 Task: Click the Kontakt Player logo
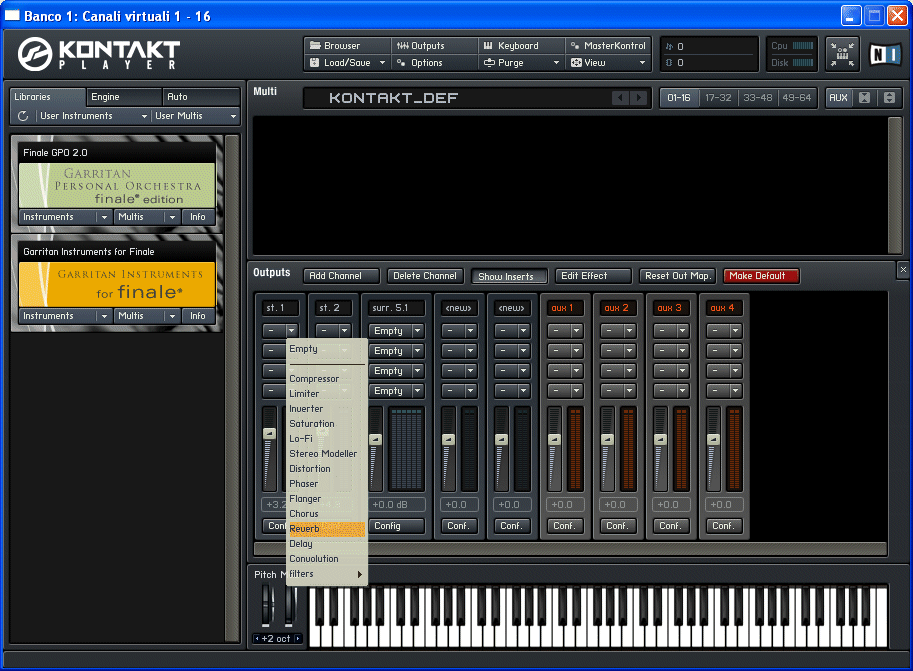100,54
